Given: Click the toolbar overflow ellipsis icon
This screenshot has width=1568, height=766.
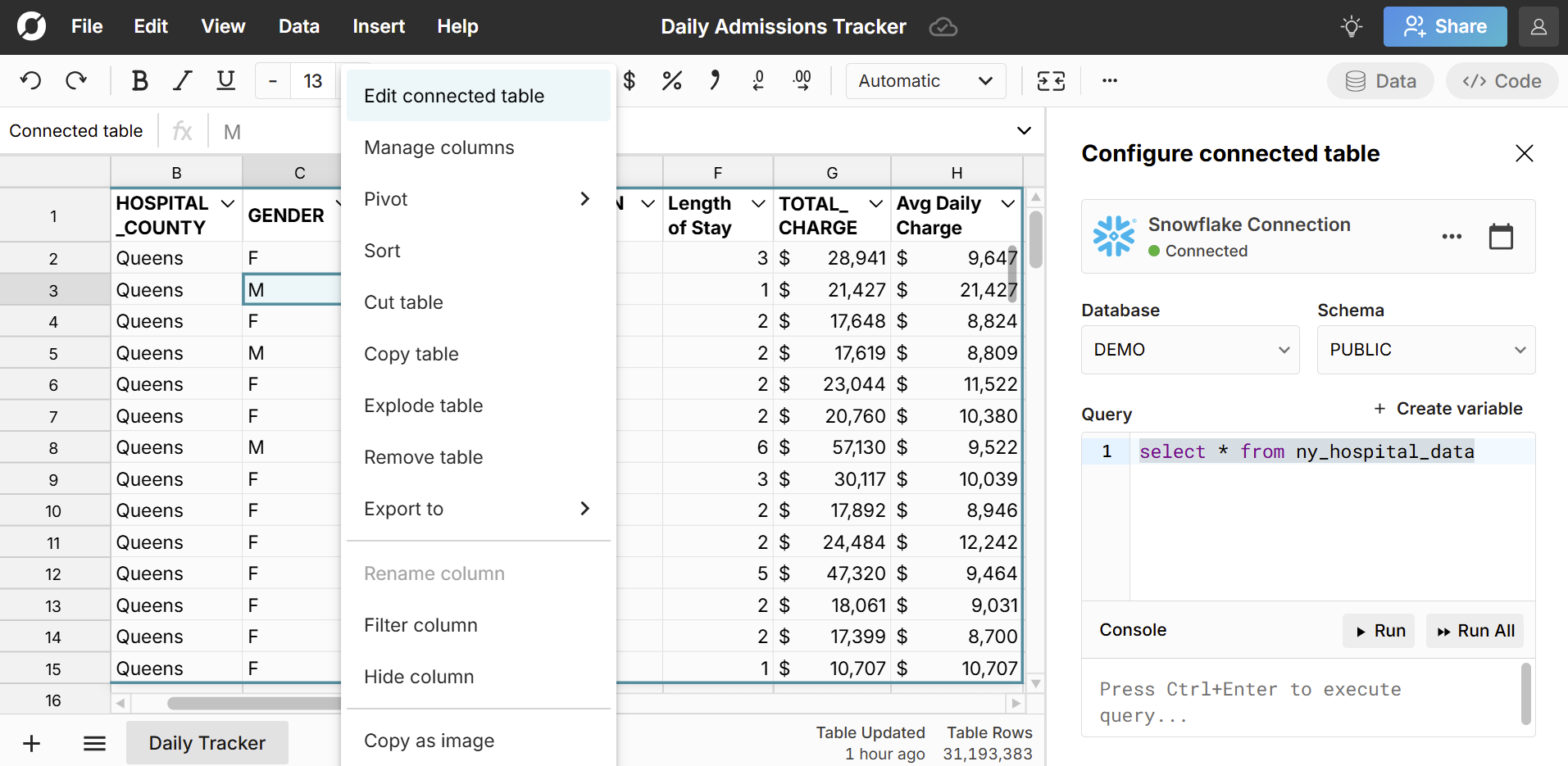Looking at the screenshot, I should (1110, 80).
